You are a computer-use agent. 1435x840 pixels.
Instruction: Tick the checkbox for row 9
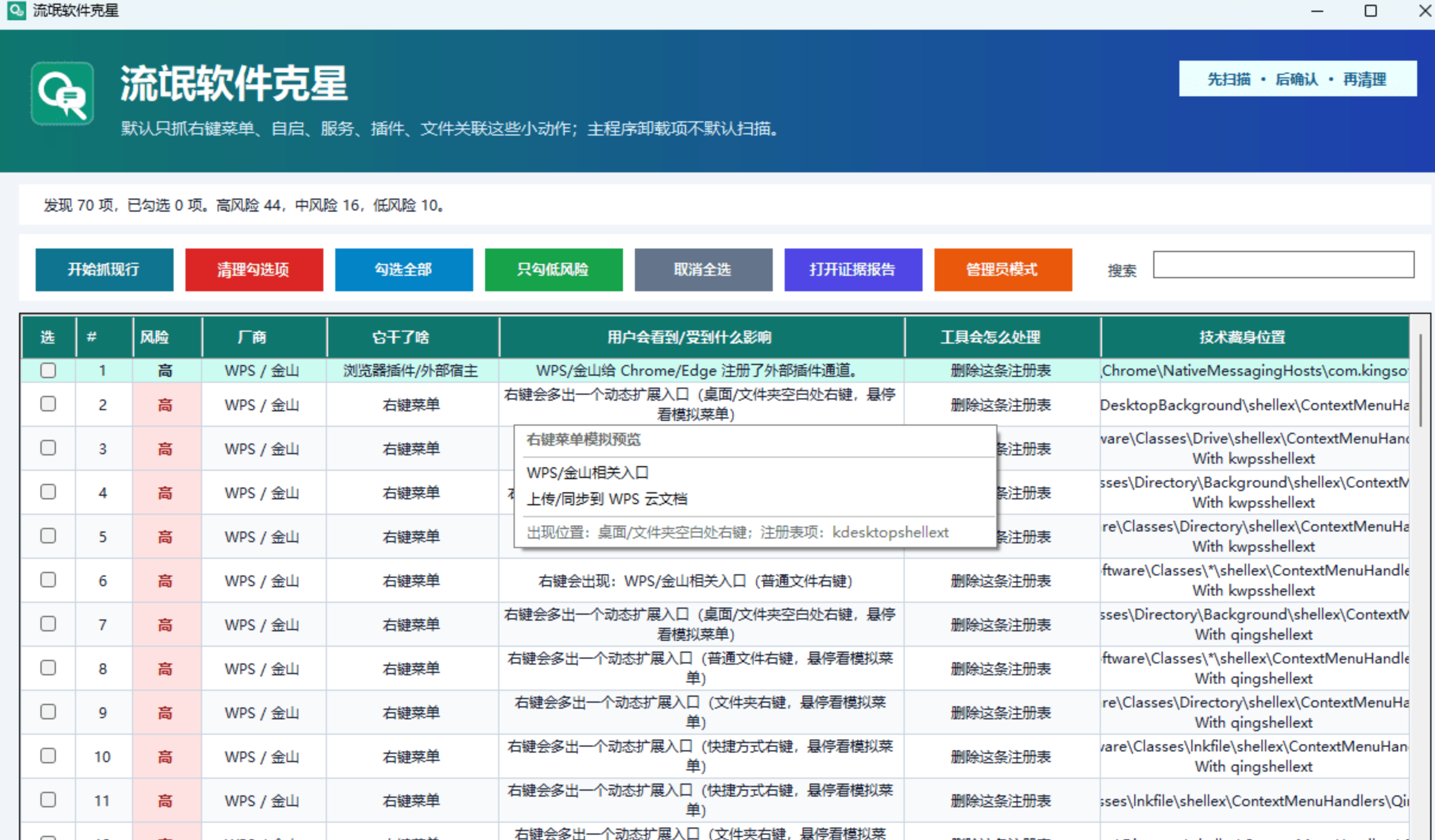tap(48, 712)
